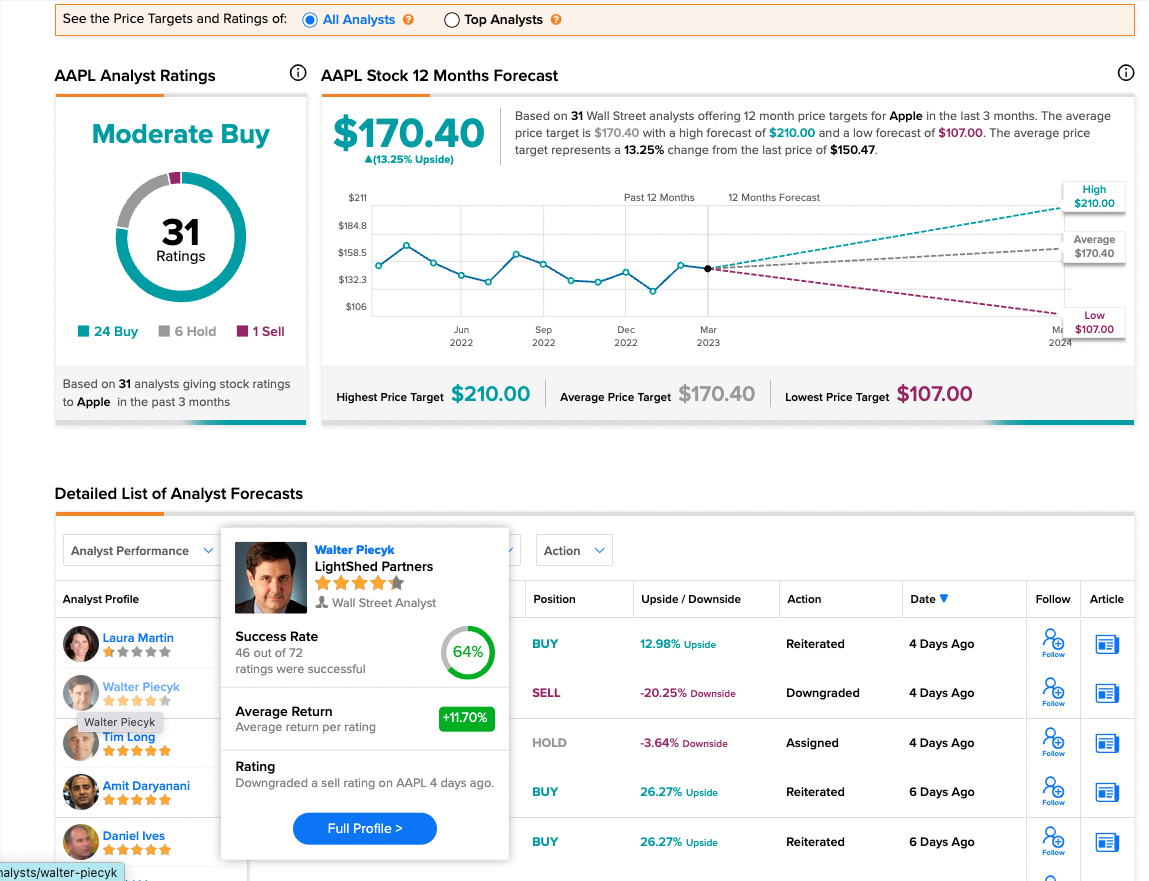Open the article for Tim Long's rating
1149x881 pixels.
[1106, 743]
